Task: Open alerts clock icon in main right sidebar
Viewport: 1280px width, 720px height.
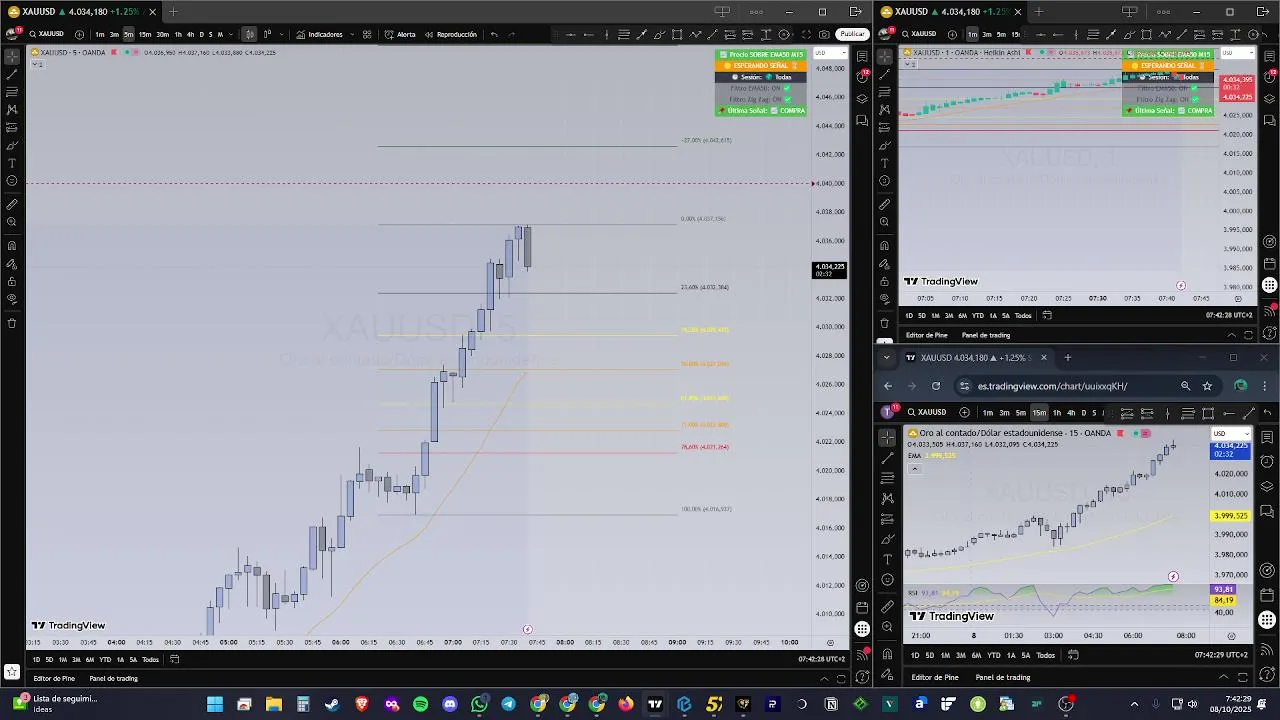Action: [862, 76]
